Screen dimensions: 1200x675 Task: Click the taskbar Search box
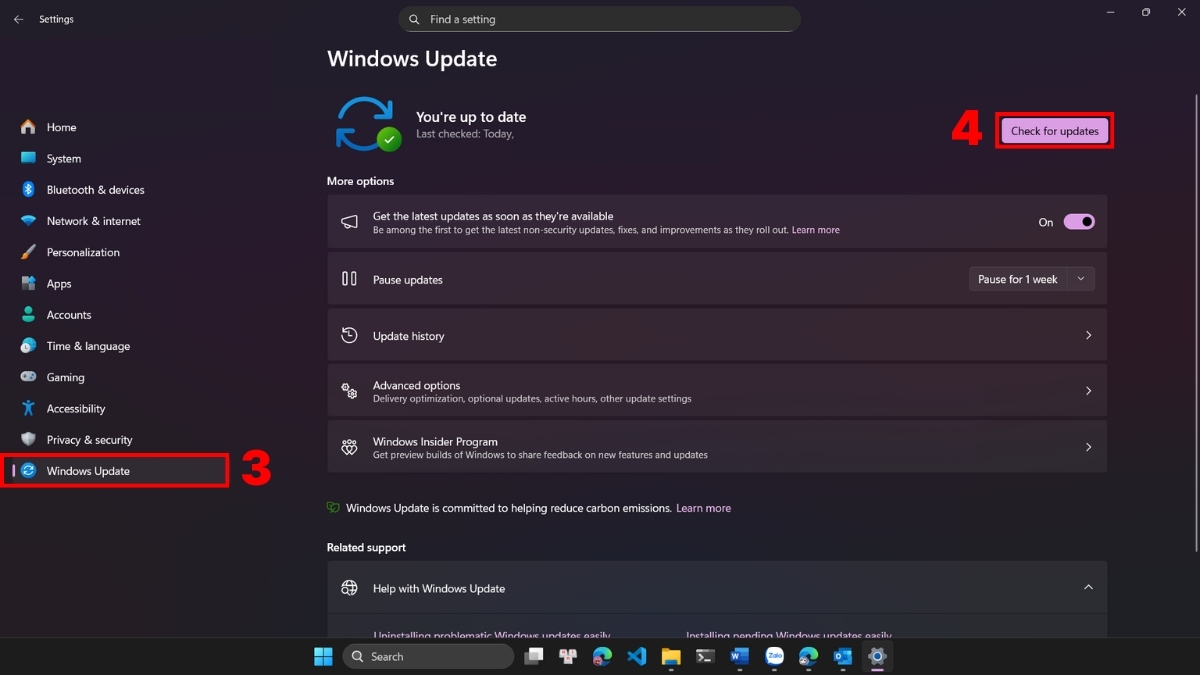(428, 656)
